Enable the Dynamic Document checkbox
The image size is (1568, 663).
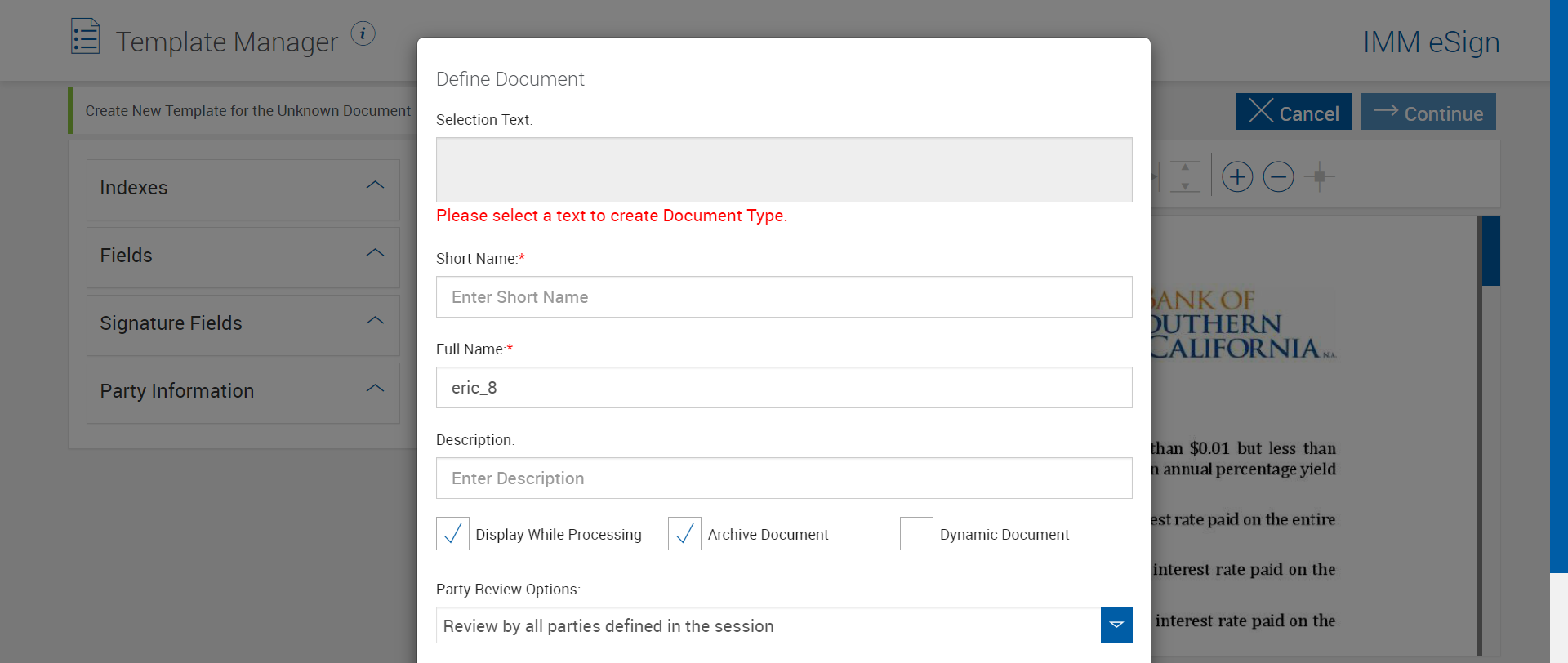pyautogui.click(x=916, y=534)
